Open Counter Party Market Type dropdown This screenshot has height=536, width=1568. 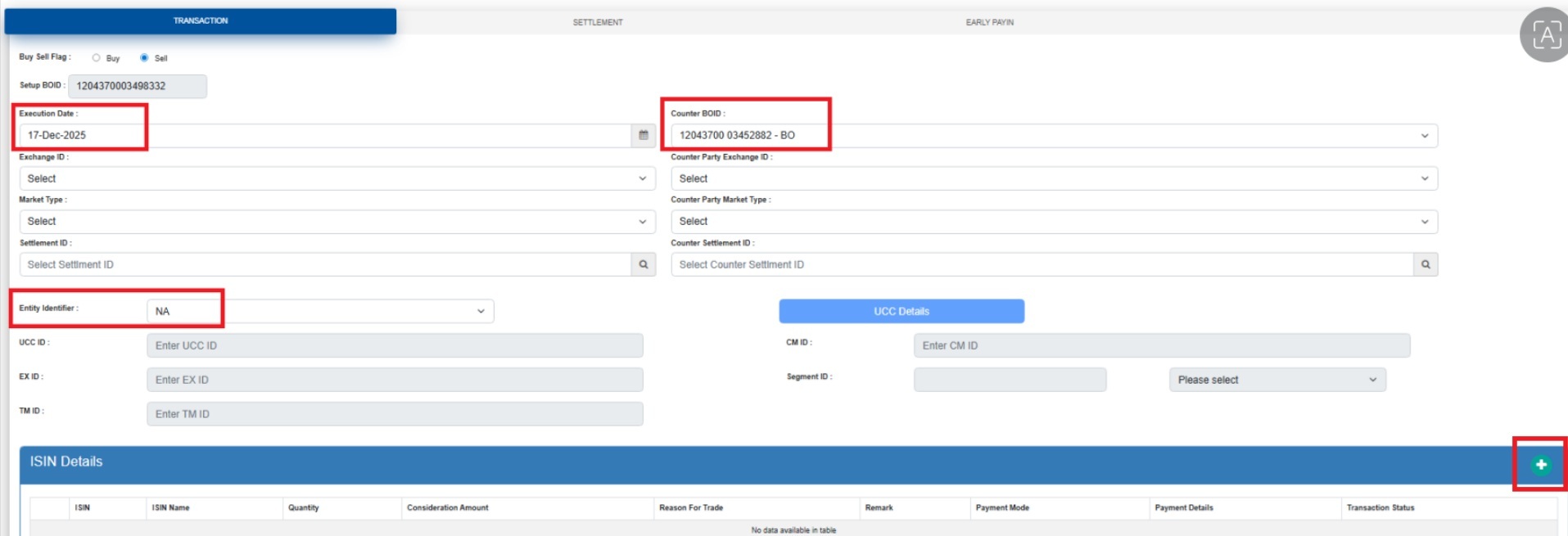(1053, 222)
